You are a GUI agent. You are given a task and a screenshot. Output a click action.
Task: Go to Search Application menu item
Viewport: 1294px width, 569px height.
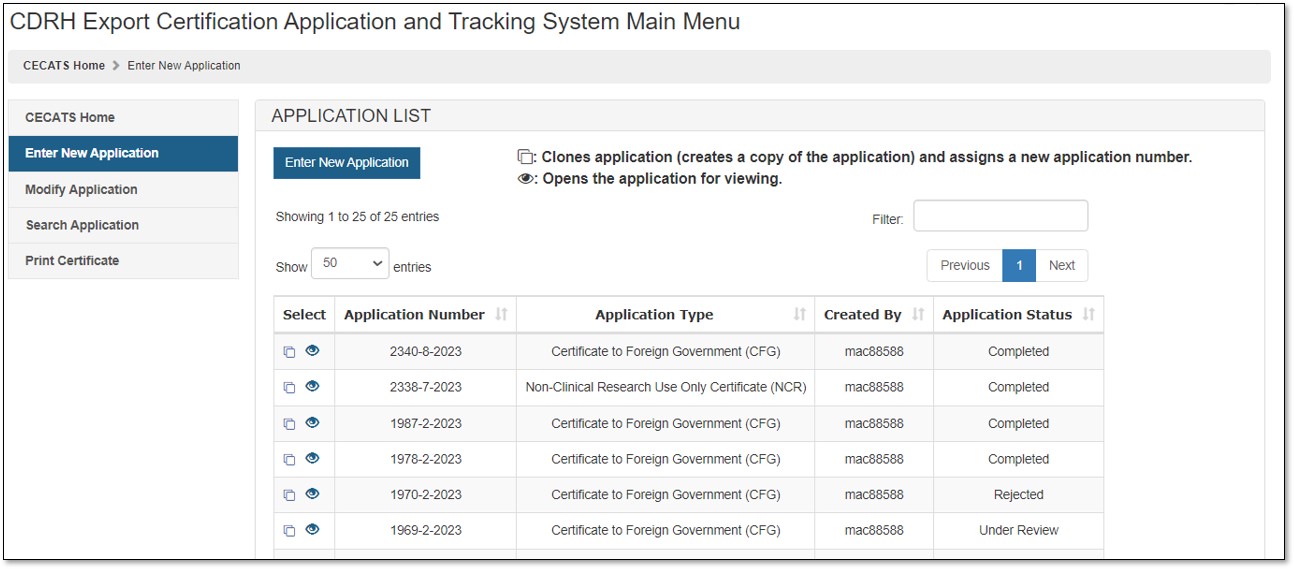click(x=82, y=225)
